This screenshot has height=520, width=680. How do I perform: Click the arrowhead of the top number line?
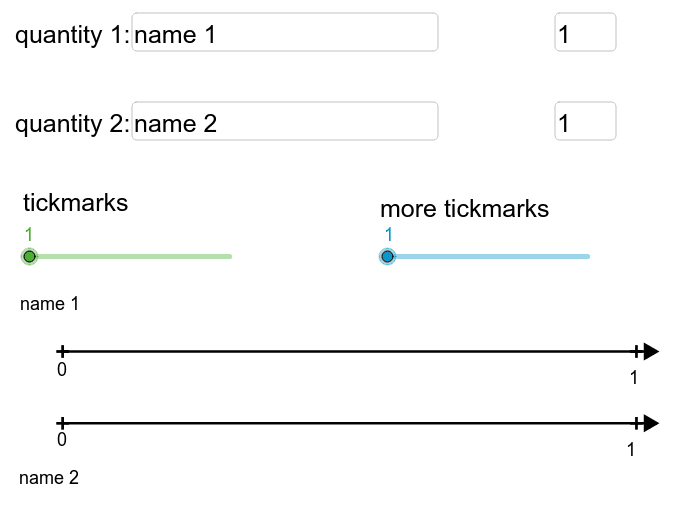point(651,351)
